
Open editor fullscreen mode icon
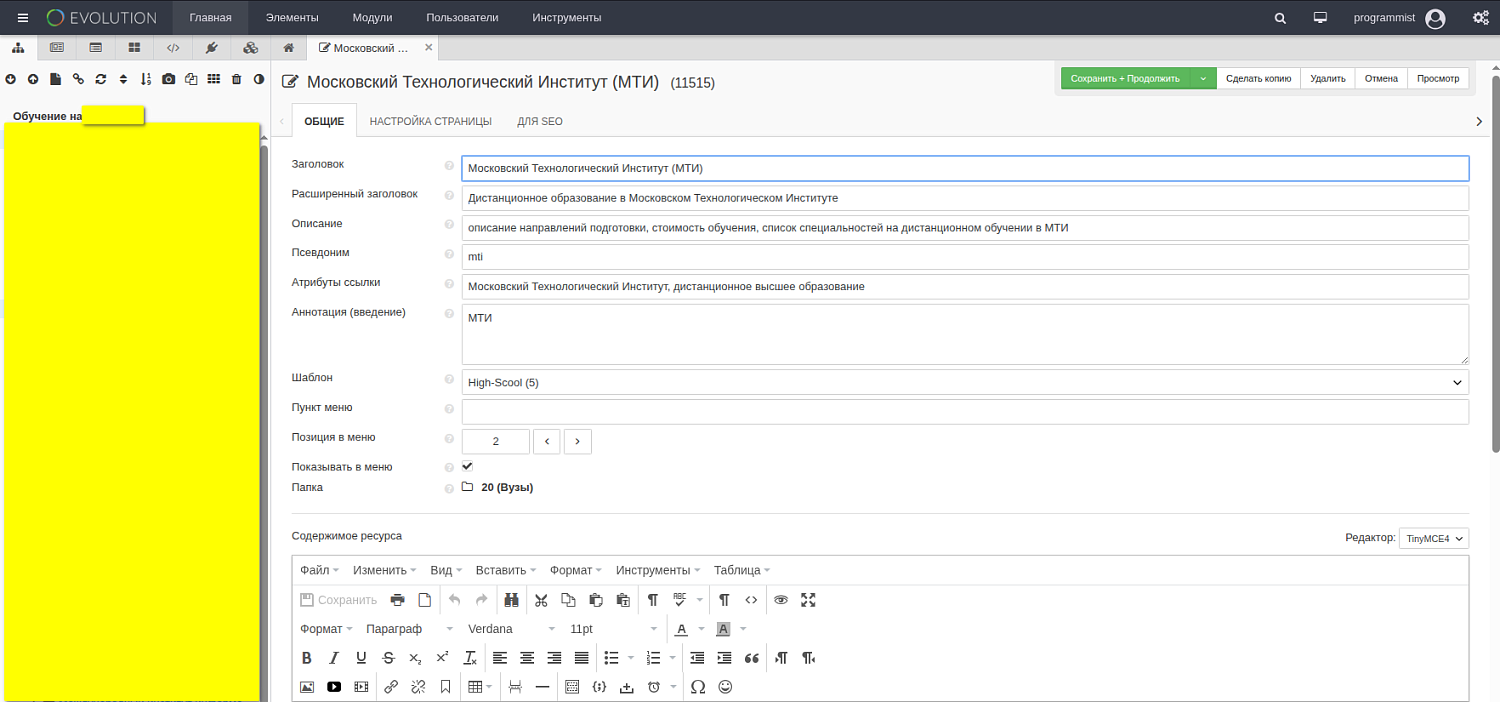(x=808, y=600)
